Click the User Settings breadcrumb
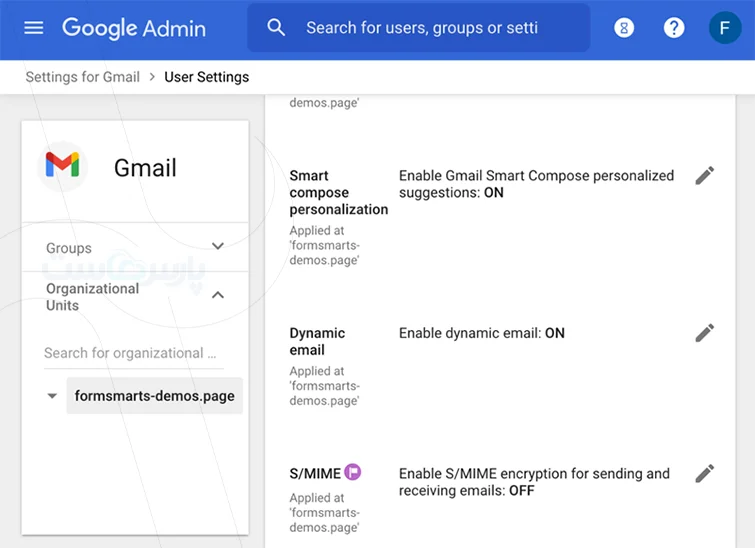 [207, 77]
